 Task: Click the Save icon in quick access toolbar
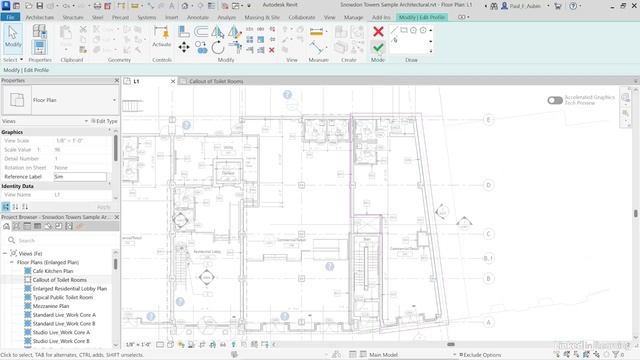[x=40, y=6]
